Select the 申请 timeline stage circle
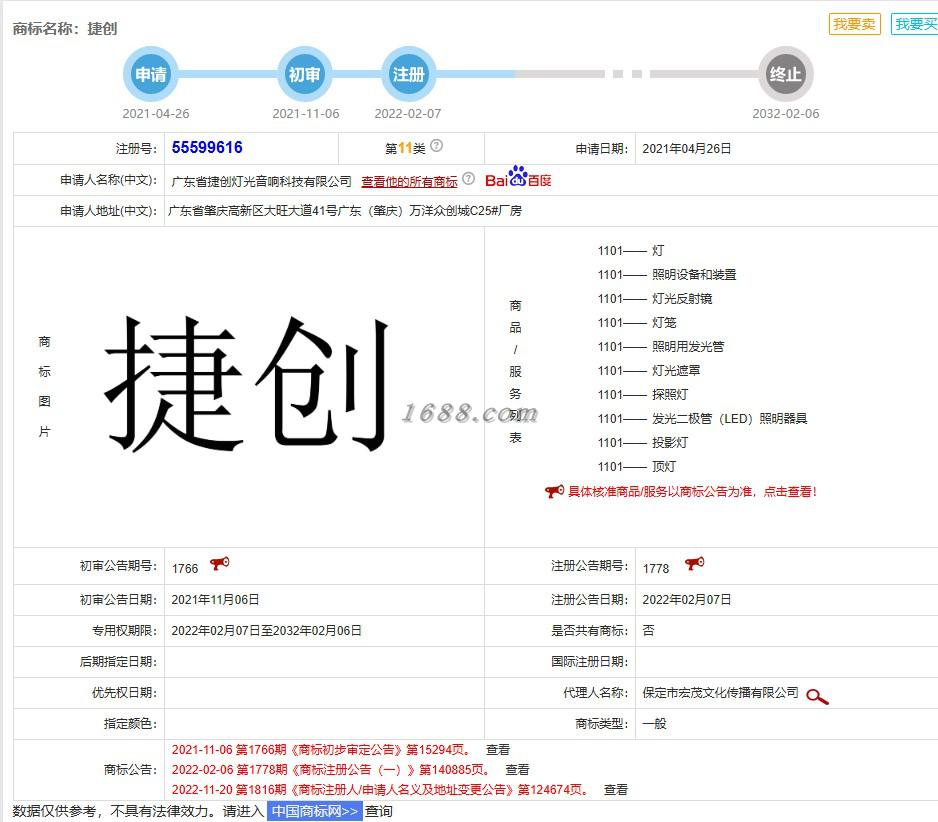938x822 pixels. [x=151, y=74]
